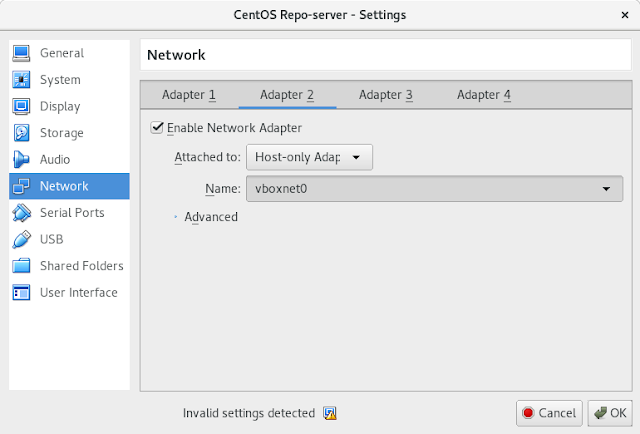Click the User Interface window icon
The height and width of the screenshot is (434, 640).
coord(21,292)
